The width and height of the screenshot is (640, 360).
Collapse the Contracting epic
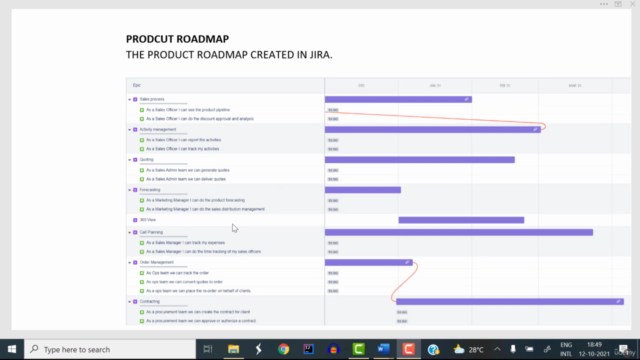[x=130, y=302]
